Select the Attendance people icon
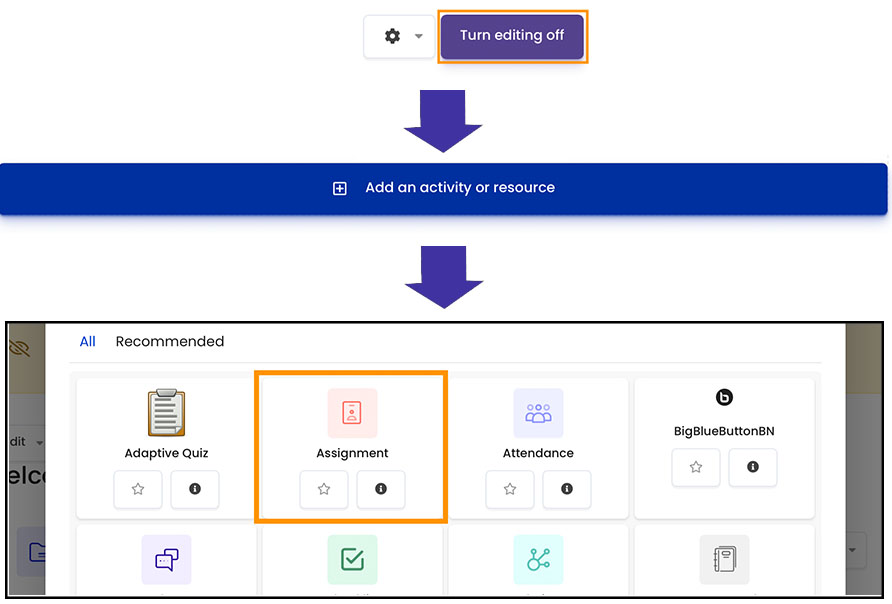Viewport: 892px width, 604px height. [538, 413]
